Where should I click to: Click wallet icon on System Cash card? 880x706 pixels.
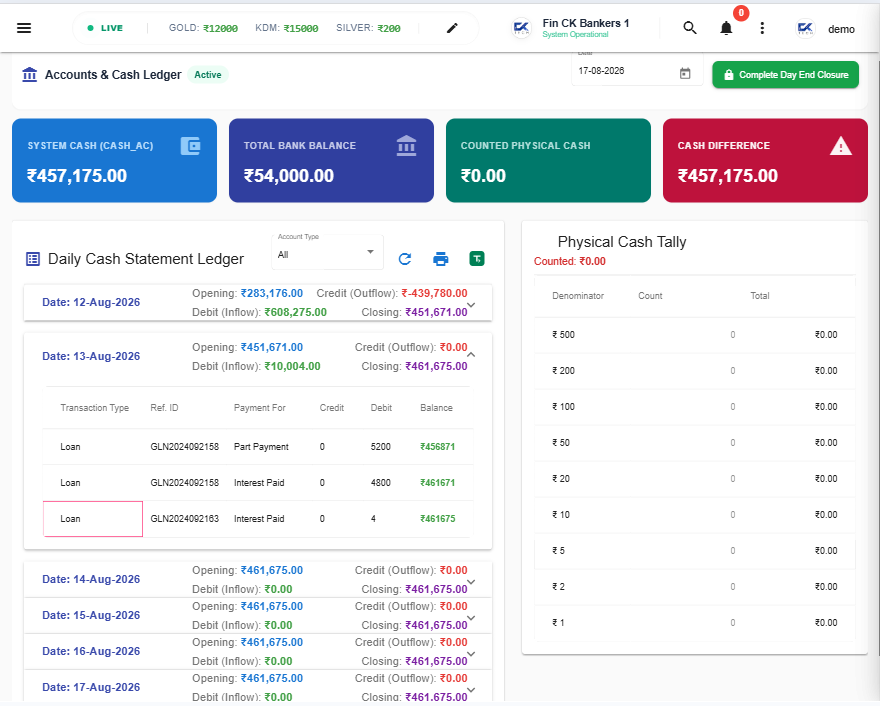coord(190,146)
